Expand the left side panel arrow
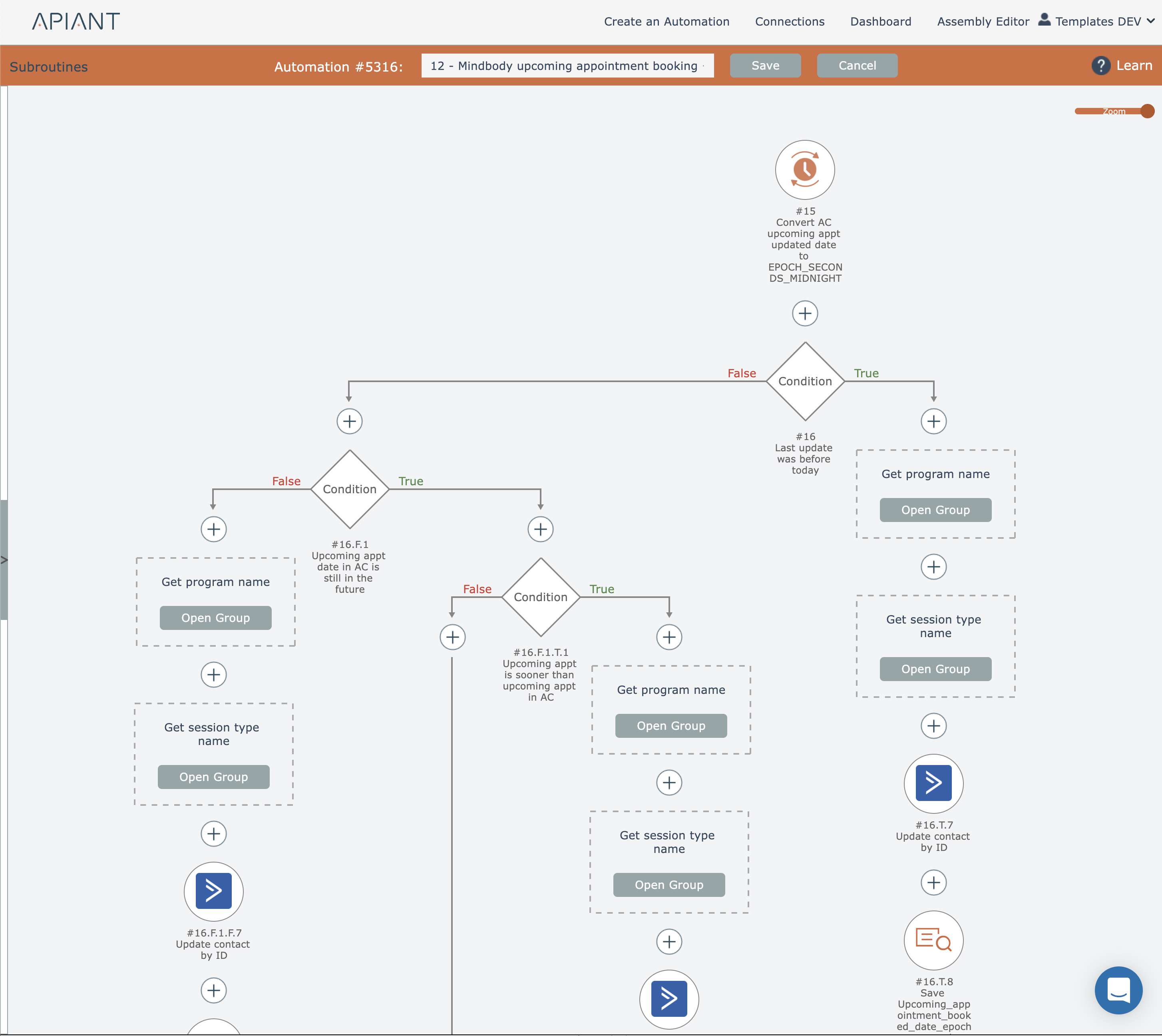This screenshot has height=1036, width=1162. point(4,560)
